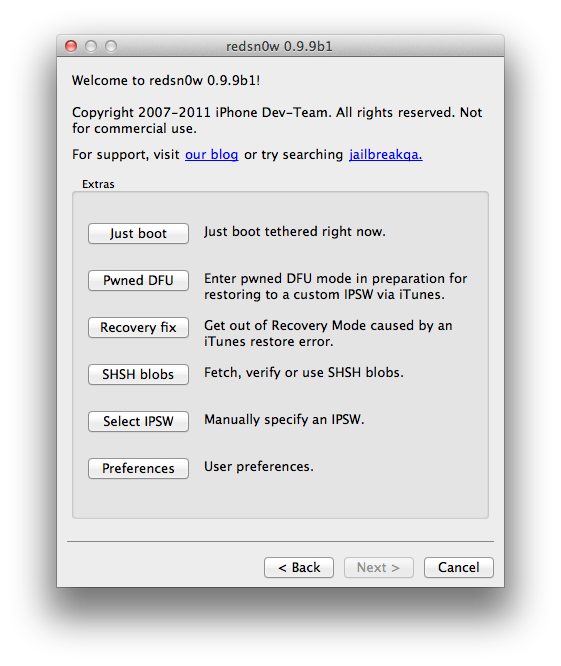Click the 'Just boot tethered right now' description
The height and width of the screenshot is (666, 561).
[x=295, y=232]
